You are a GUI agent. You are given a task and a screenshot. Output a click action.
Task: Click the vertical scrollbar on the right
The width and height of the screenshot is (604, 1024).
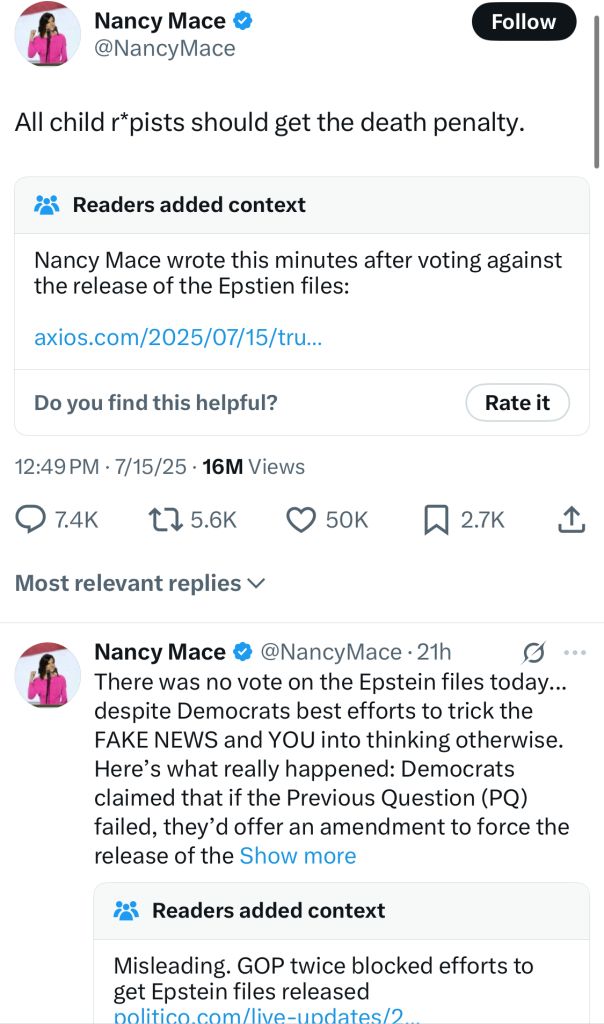[x=597, y=90]
